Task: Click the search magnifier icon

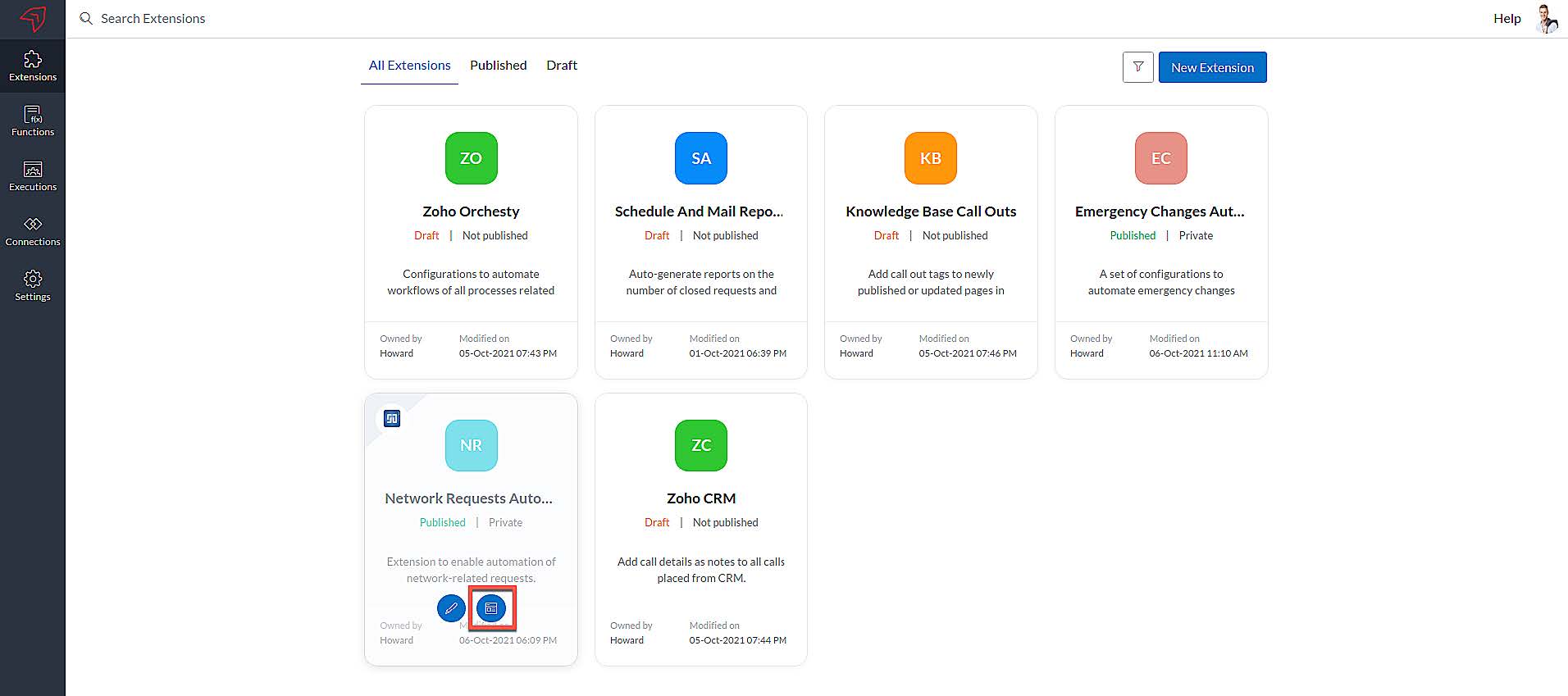Action: tap(85, 18)
